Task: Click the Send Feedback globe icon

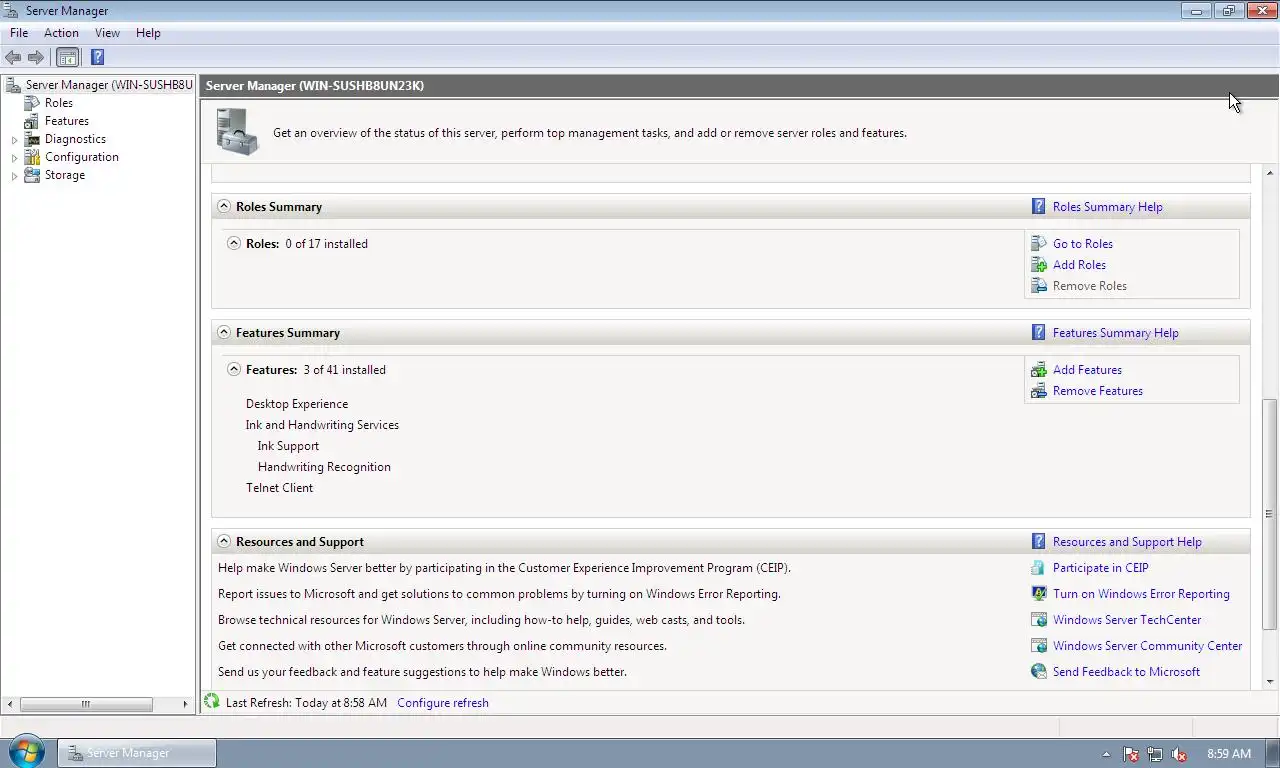Action: [x=1039, y=672]
